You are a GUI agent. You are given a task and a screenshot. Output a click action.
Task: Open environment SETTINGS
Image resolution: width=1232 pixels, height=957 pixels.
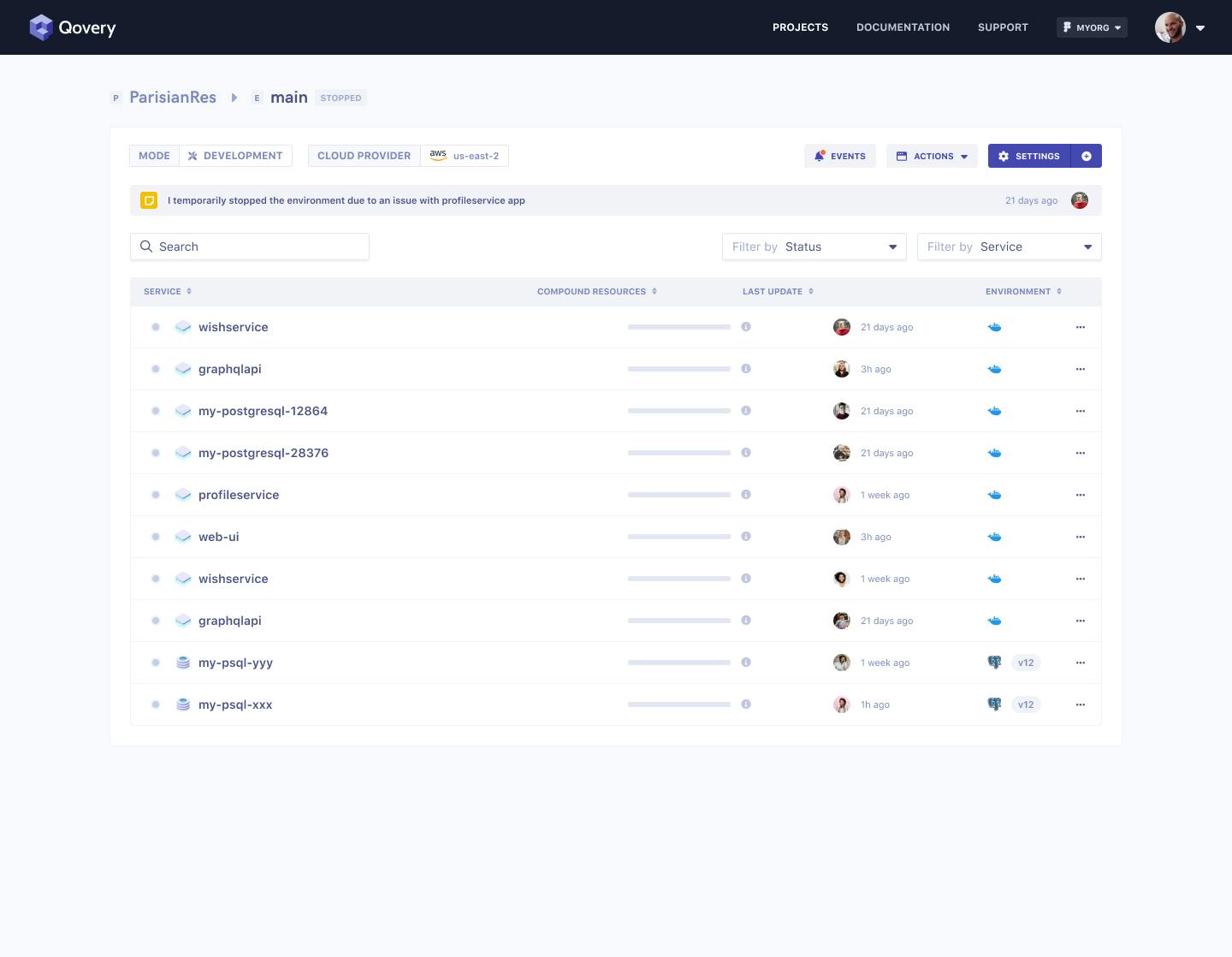1029,156
